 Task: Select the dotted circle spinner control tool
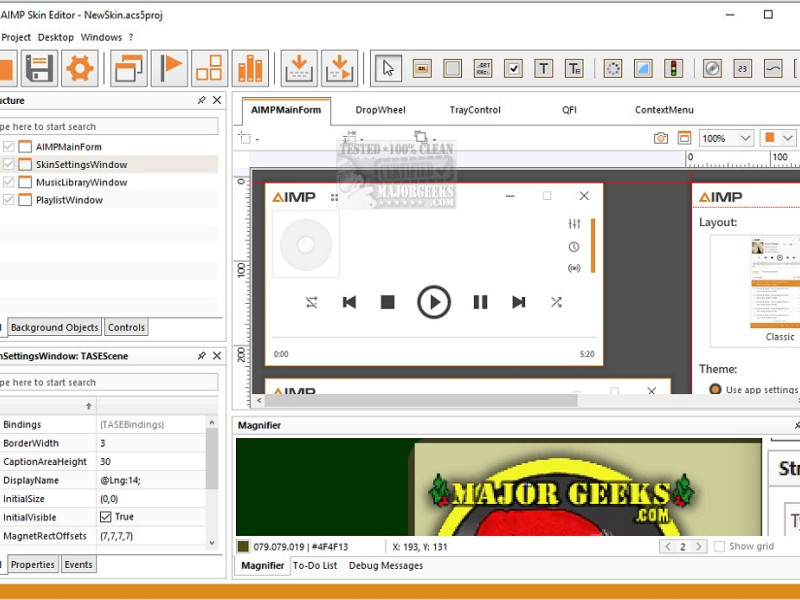[x=613, y=68]
